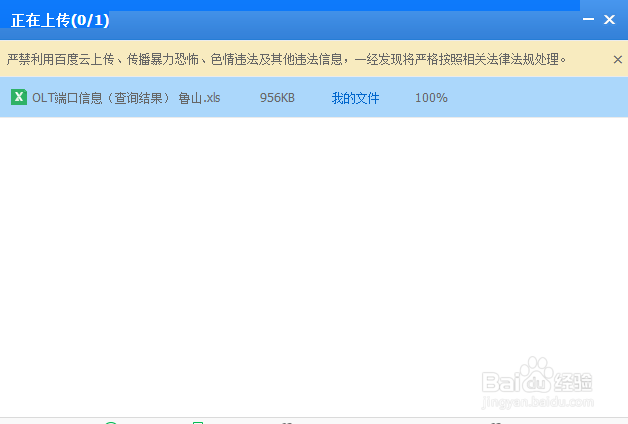Select the file name OLT端口信息（查询结果）鲁山.xls
The image size is (628, 424).
tap(126, 98)
